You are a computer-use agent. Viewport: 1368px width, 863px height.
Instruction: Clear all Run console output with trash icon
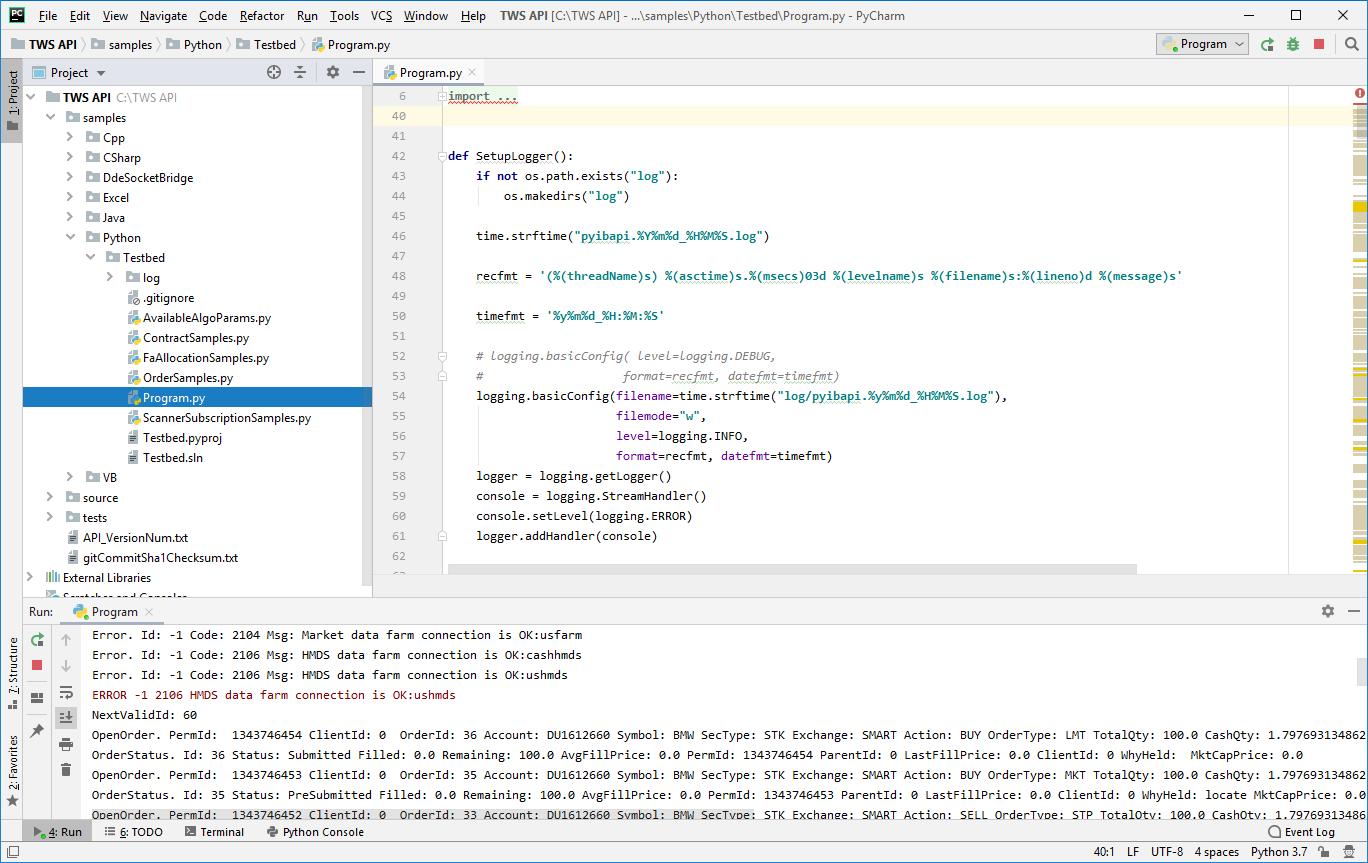click(66, 769)
